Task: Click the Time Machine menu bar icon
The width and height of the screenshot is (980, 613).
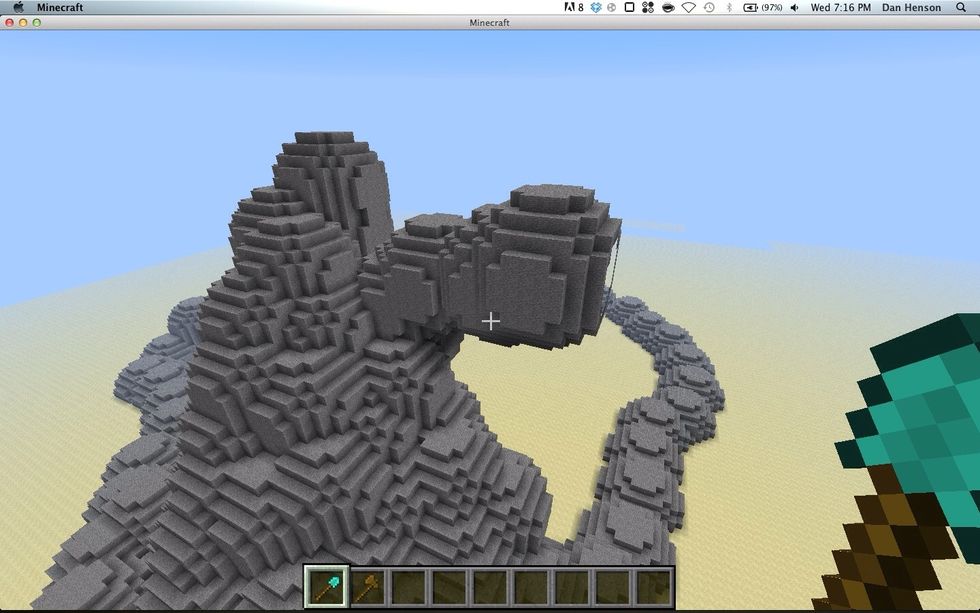Action: tap(708, 7)
